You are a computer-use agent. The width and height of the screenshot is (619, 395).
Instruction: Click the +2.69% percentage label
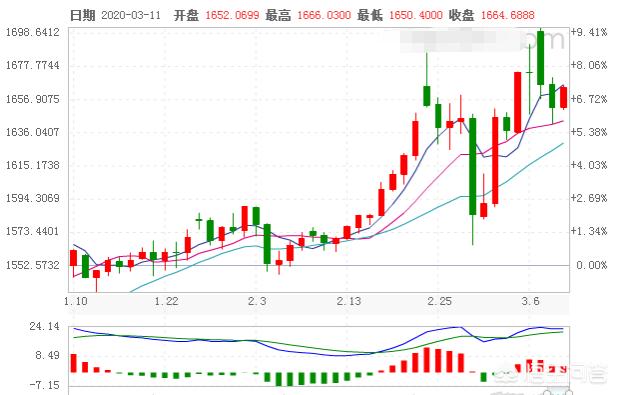click(589, 198)
